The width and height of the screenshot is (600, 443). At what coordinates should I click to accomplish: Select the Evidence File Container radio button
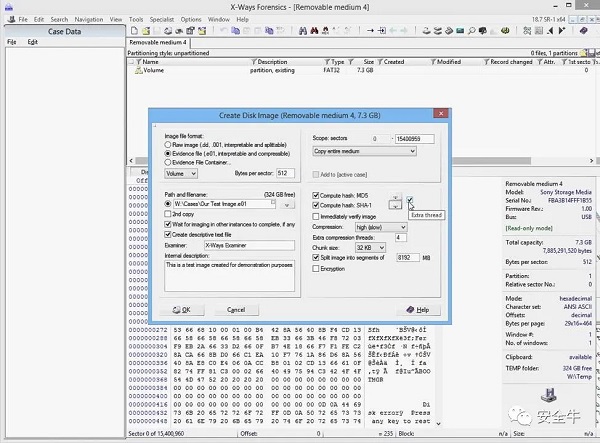pos(168,162)
